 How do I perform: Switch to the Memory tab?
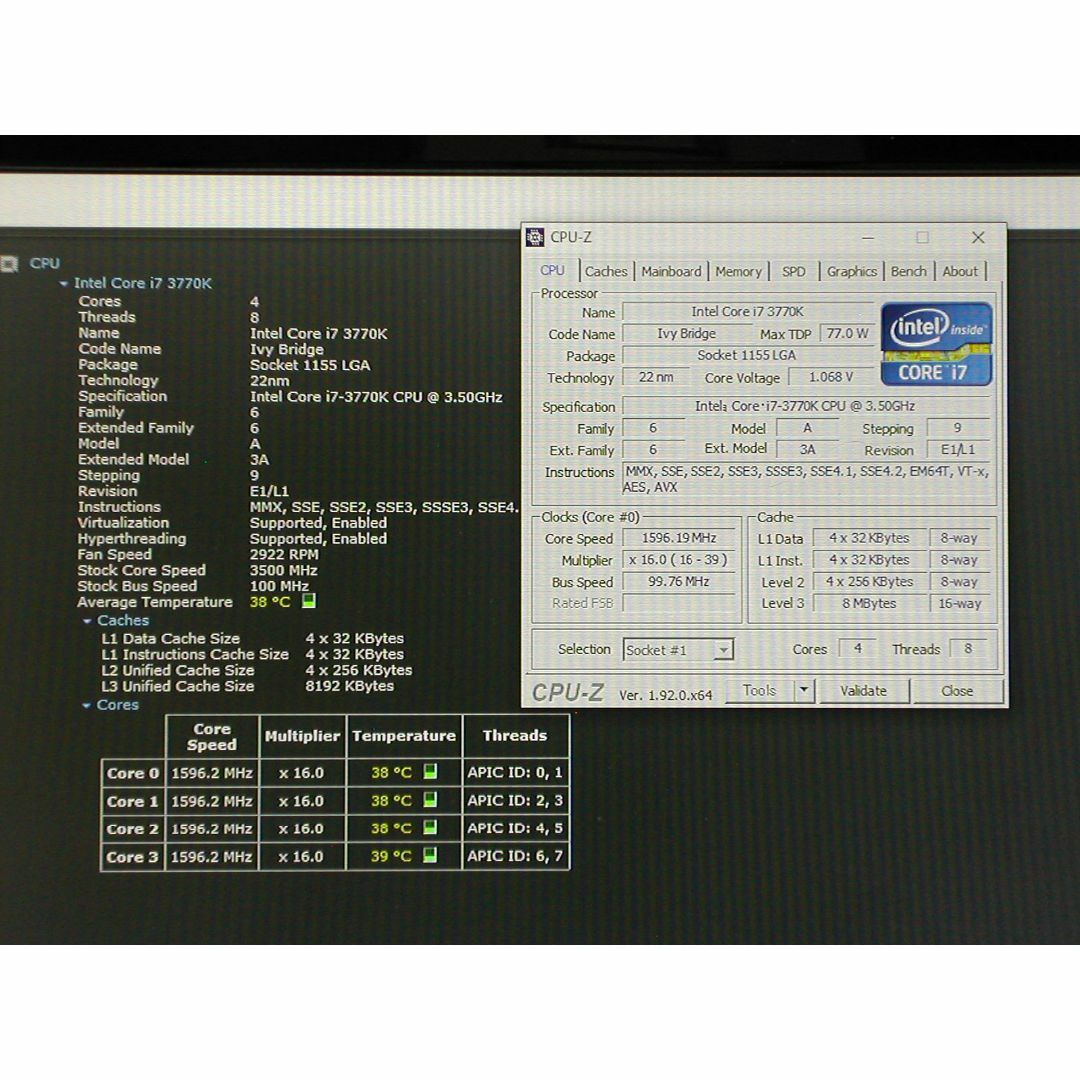click(x=738, y=271)
